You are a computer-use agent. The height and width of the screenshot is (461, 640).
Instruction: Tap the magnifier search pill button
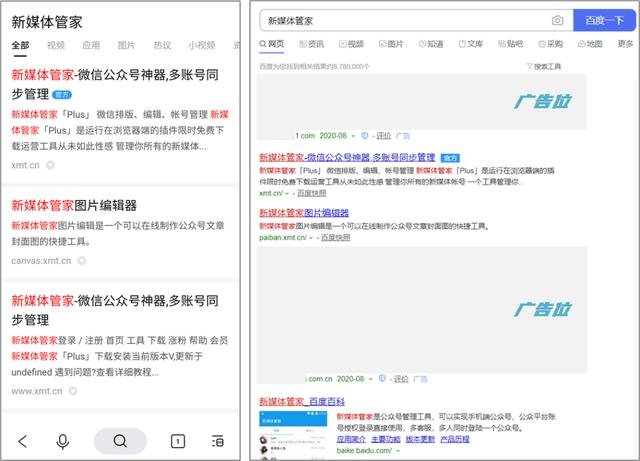coord(120,441)
